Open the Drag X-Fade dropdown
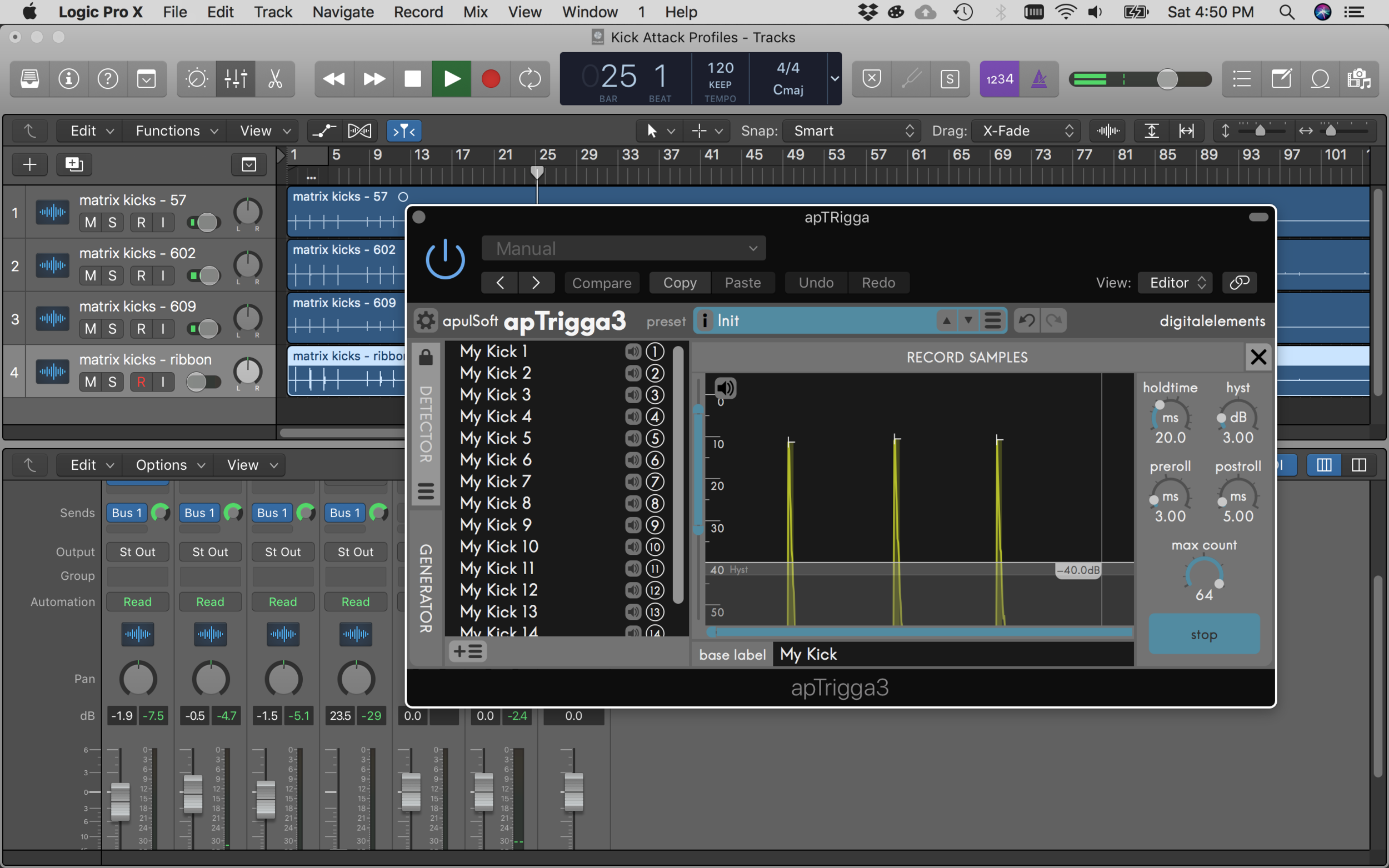Image resolution: width=1389 pixels, height=868 pixels. point(1026,131)
